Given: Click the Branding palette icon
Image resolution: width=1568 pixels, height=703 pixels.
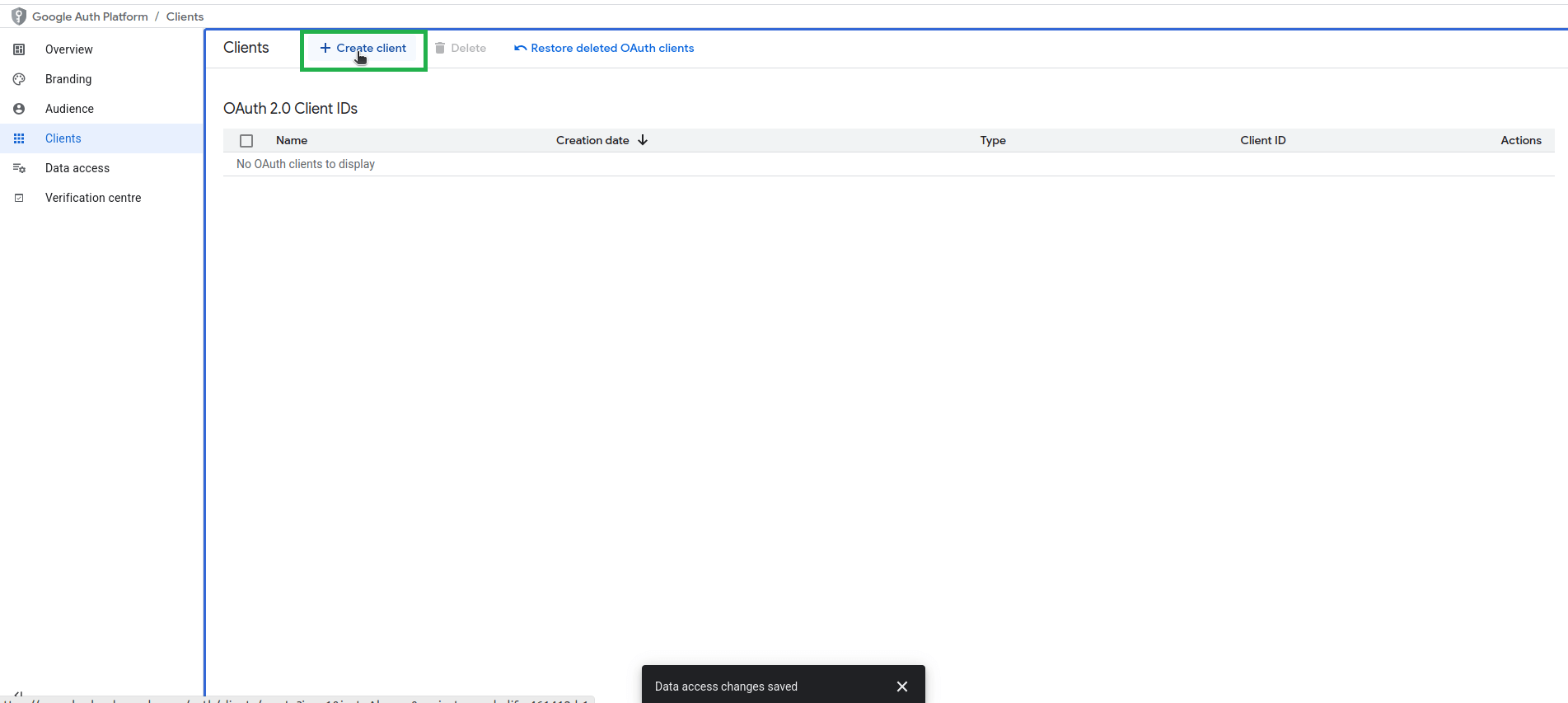Looking at the screenshot, I should (x=19, y=79).
